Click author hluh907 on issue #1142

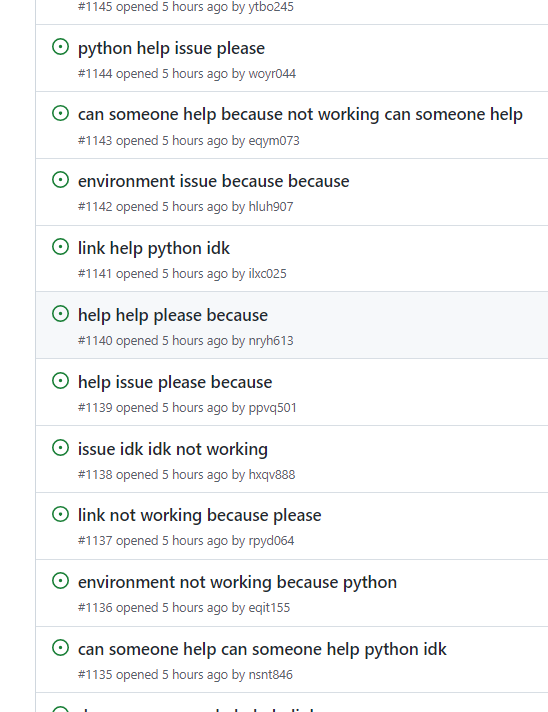(271, 207)
